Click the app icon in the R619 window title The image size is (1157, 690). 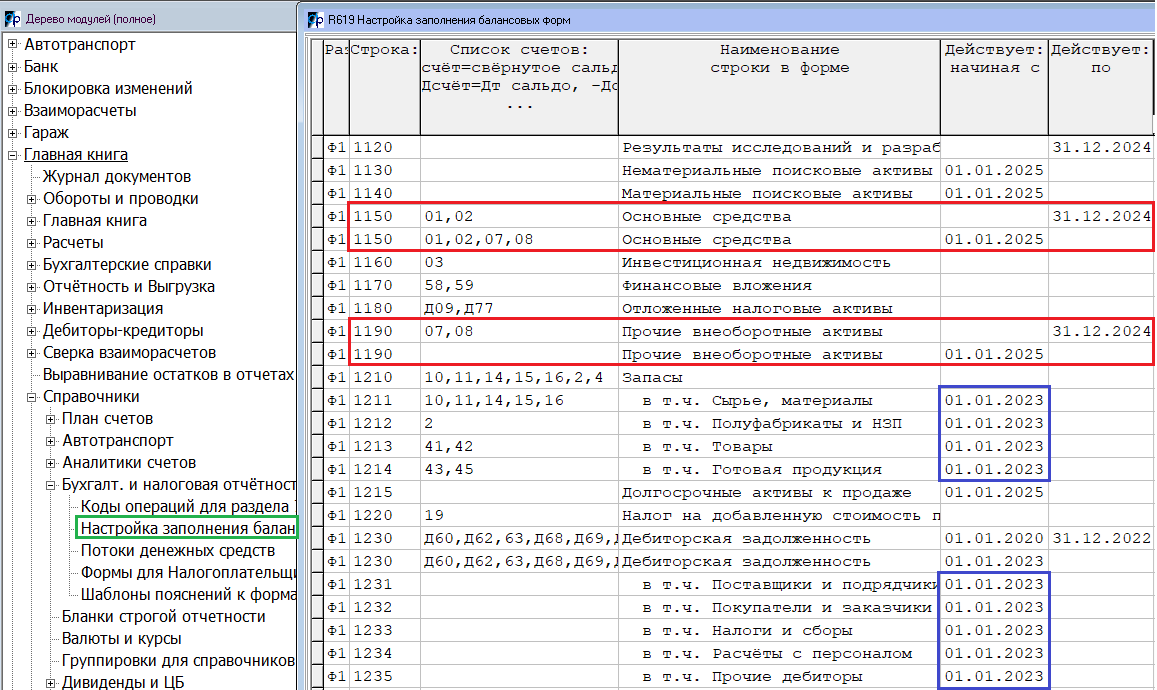(312, 18)
